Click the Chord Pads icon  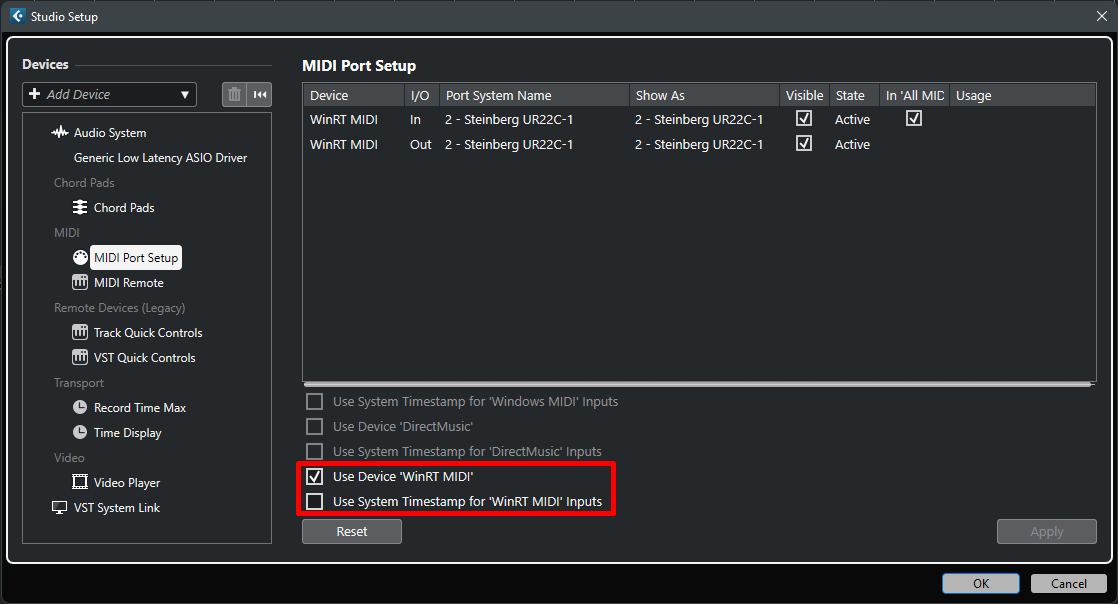point(80,208)
